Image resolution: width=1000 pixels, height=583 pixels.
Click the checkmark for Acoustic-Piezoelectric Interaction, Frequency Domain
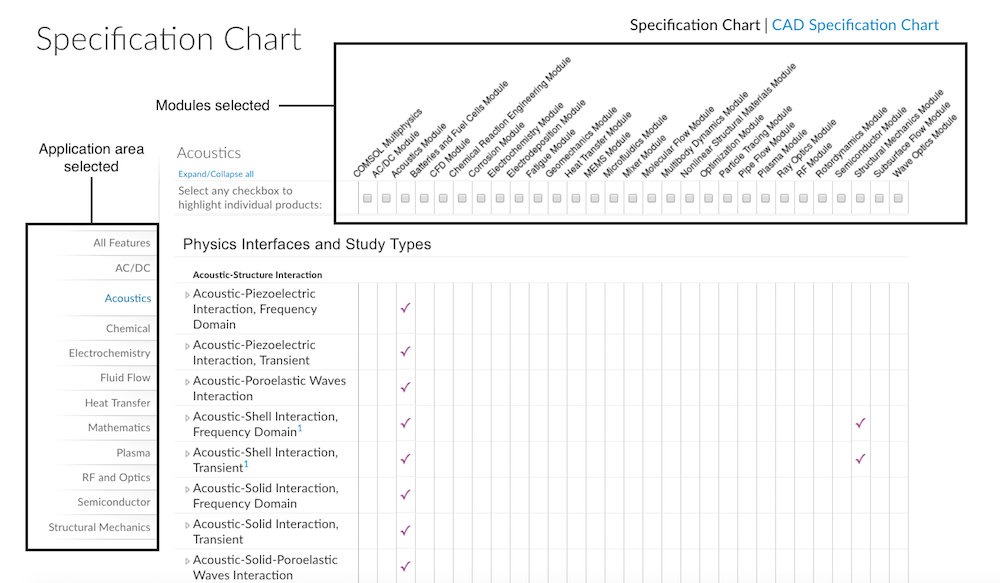[405, 309]
